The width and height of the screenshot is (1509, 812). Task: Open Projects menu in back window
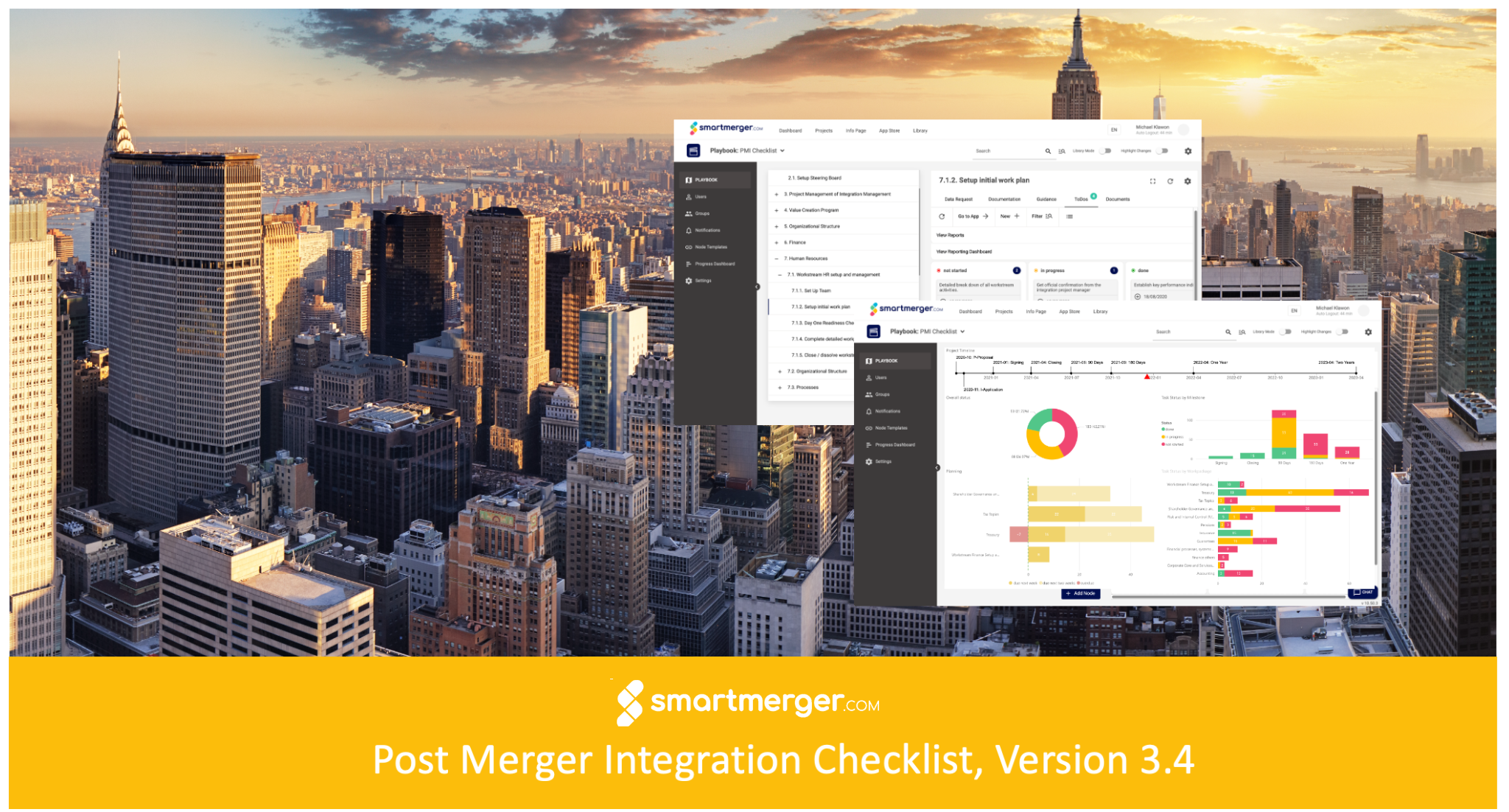(824, 130)
